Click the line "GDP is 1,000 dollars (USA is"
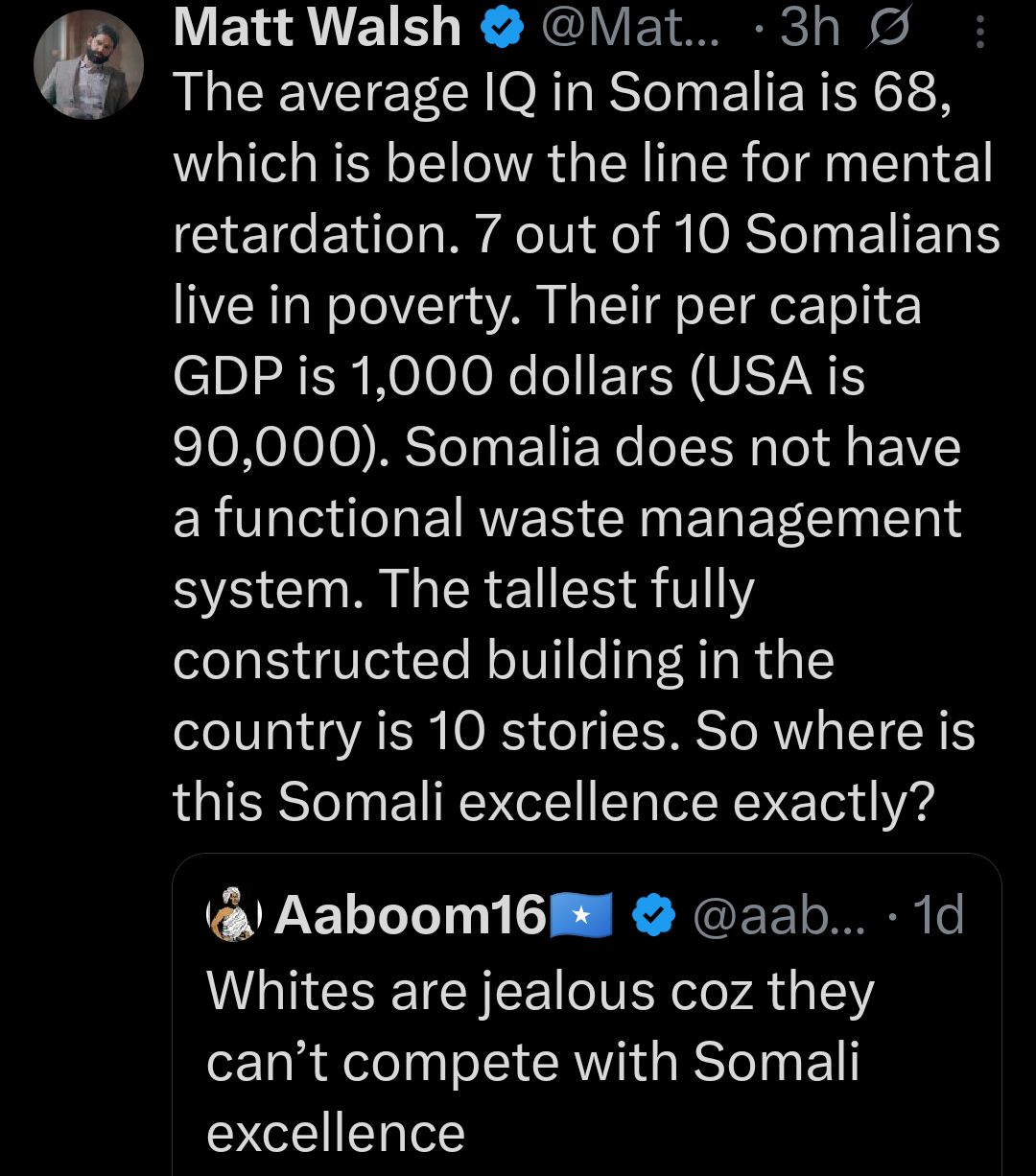This screenshot has height=1176, width=1036. (x=519, y=377)
